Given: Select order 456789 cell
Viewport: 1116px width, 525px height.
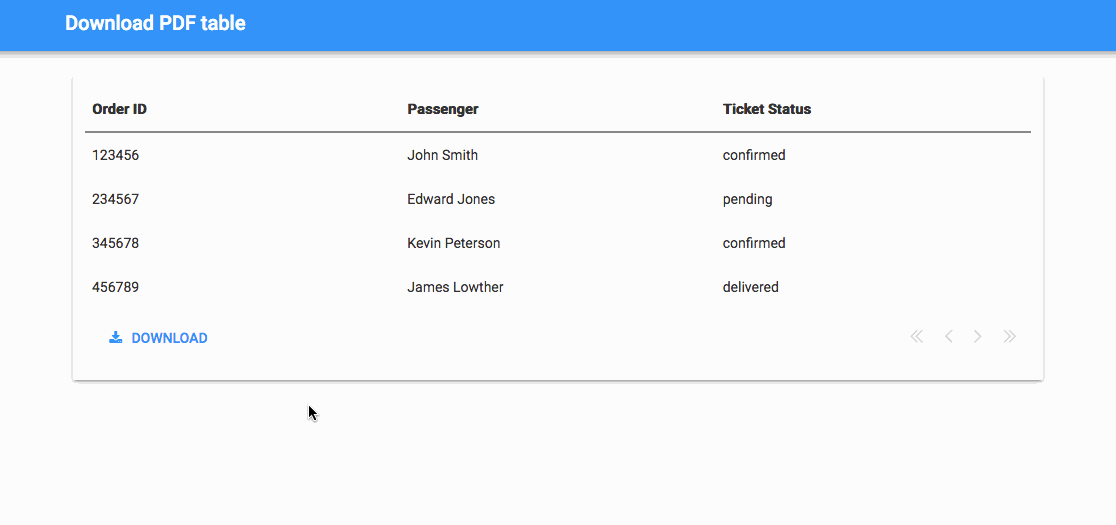Looking at the screenshot, I should coord(115,287).
